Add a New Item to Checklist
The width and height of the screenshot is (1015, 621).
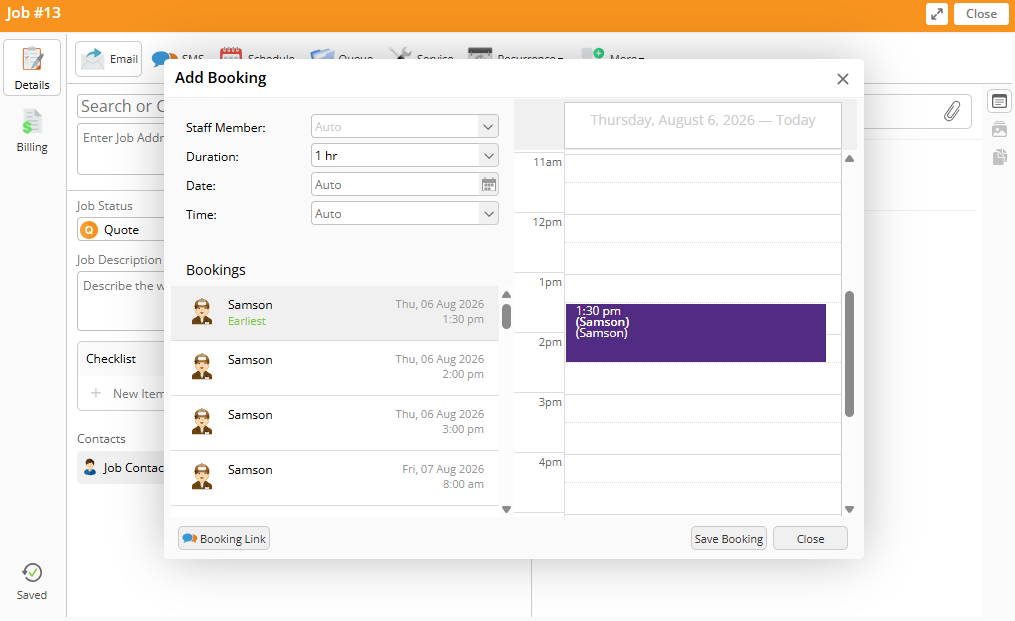pyautogui.click(x=128, y=394)
